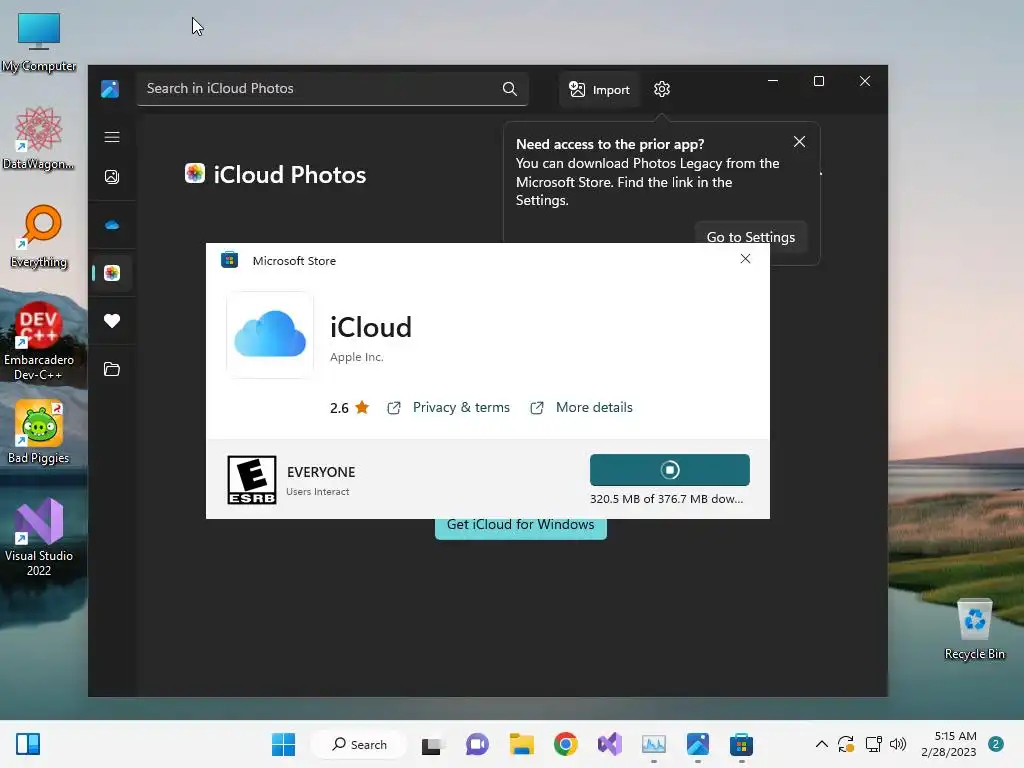Open the Chat app on taskbar
This screenshot has width=1024, height=768.
click(x=477, y=744)
